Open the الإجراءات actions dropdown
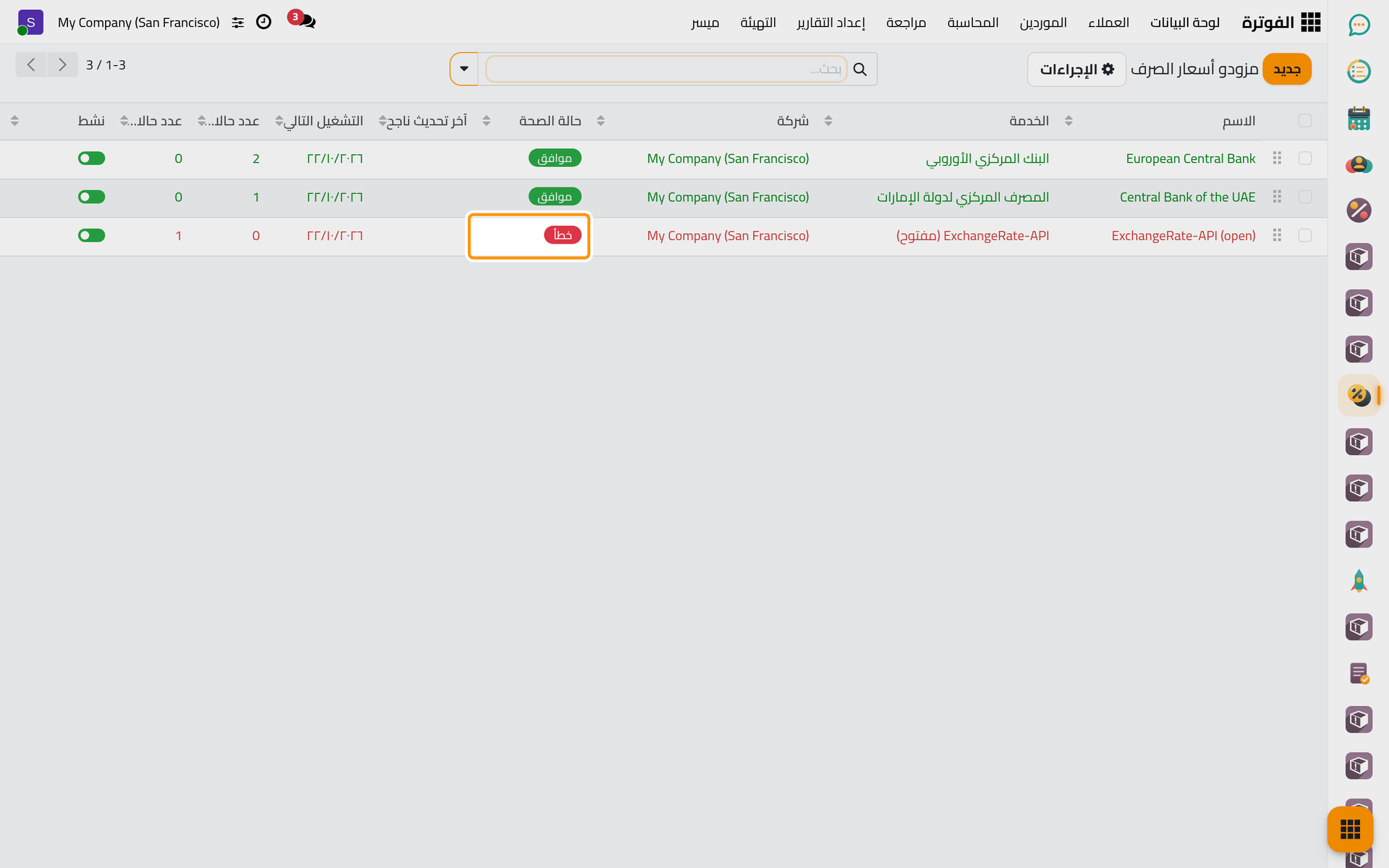 [1076, 69]
